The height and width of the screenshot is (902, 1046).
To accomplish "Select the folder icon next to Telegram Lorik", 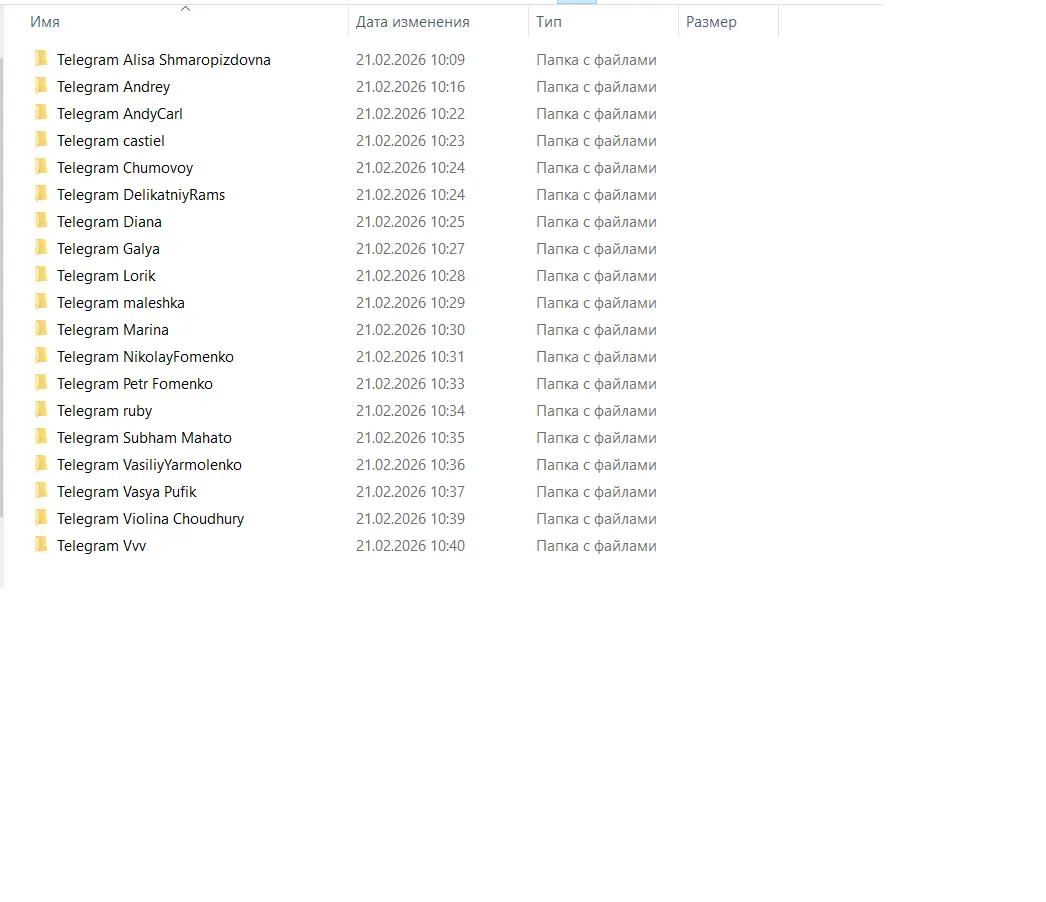I will (41, 275).
